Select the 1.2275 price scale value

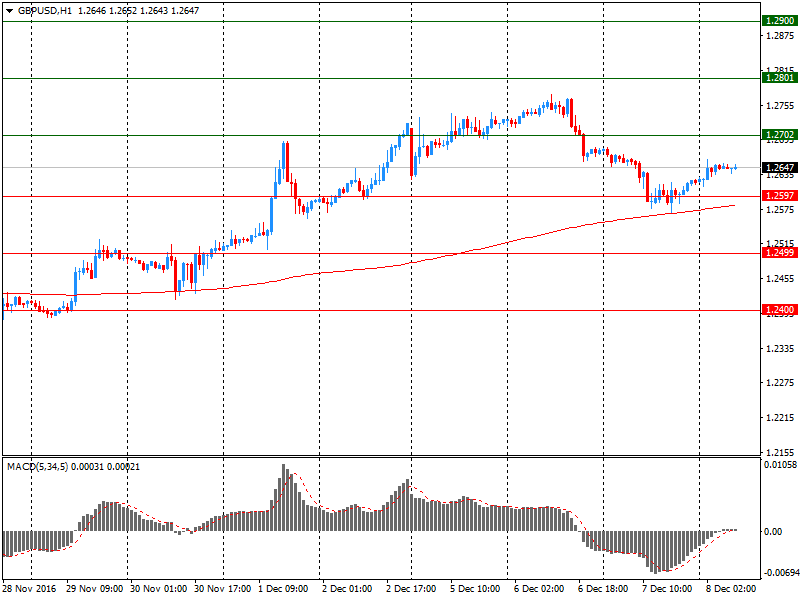(x=781, y=383)
